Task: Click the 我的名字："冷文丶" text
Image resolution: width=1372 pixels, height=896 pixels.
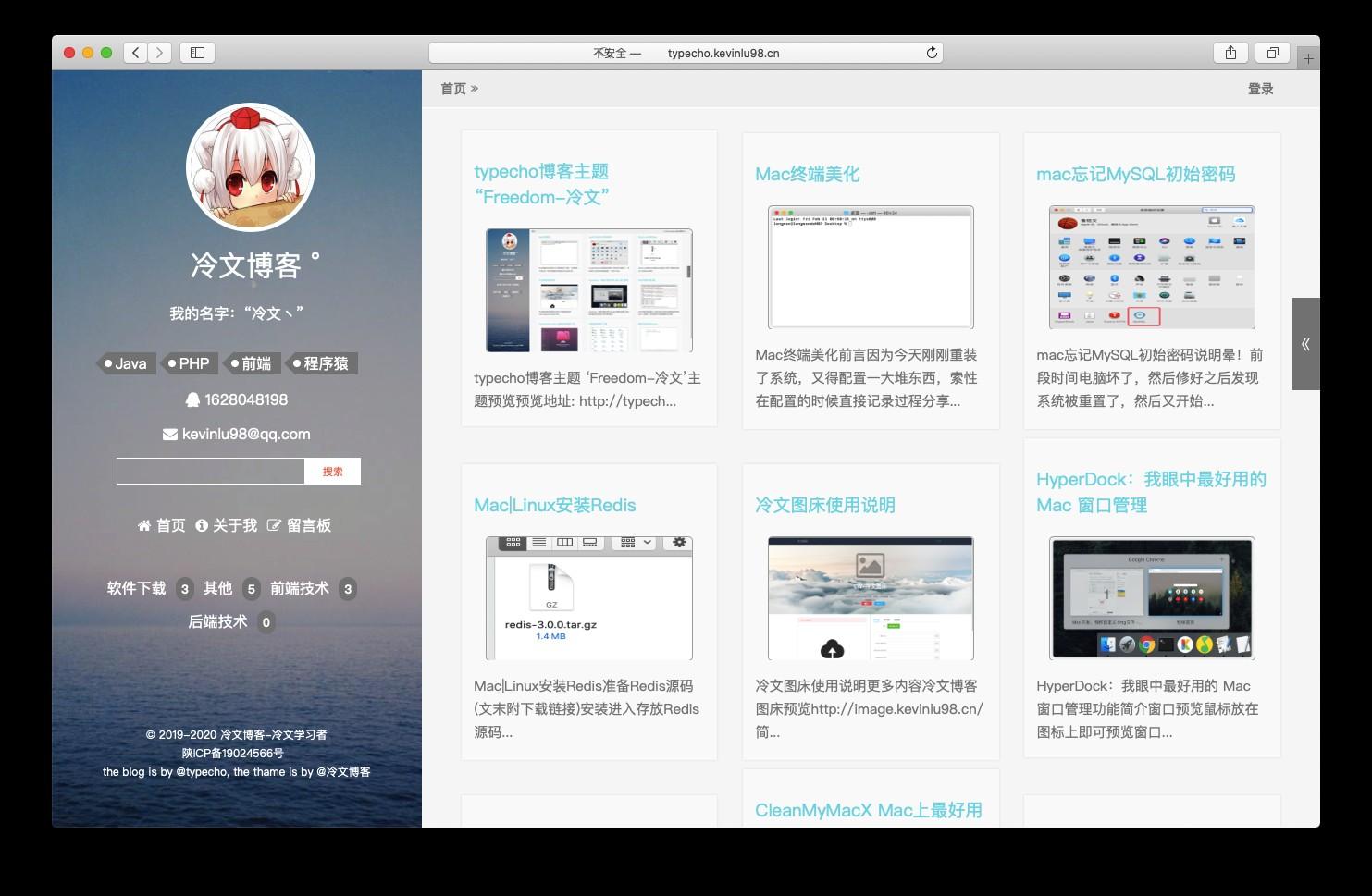Action: tap(237, 313)
